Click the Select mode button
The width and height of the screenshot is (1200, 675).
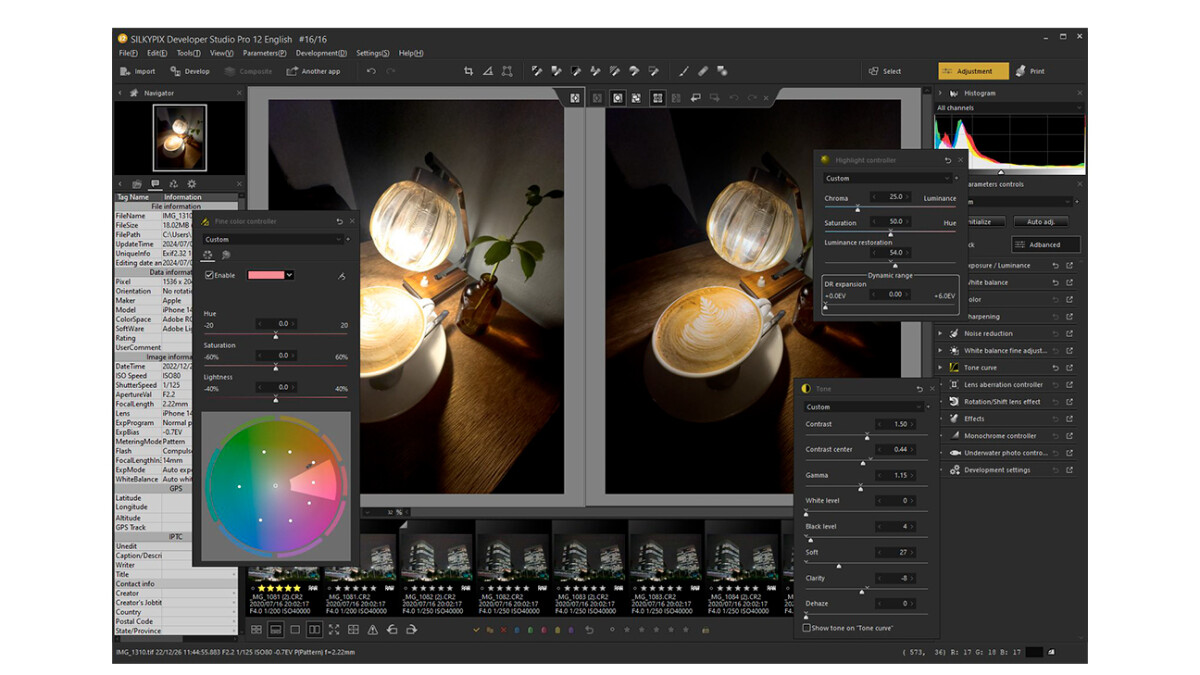(885, 71)
